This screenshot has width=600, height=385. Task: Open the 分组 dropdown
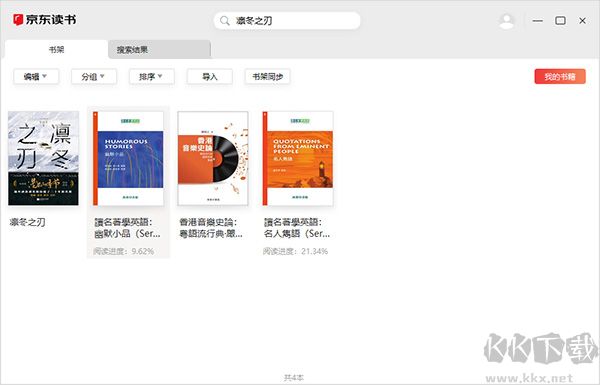(x=94, y=77)
